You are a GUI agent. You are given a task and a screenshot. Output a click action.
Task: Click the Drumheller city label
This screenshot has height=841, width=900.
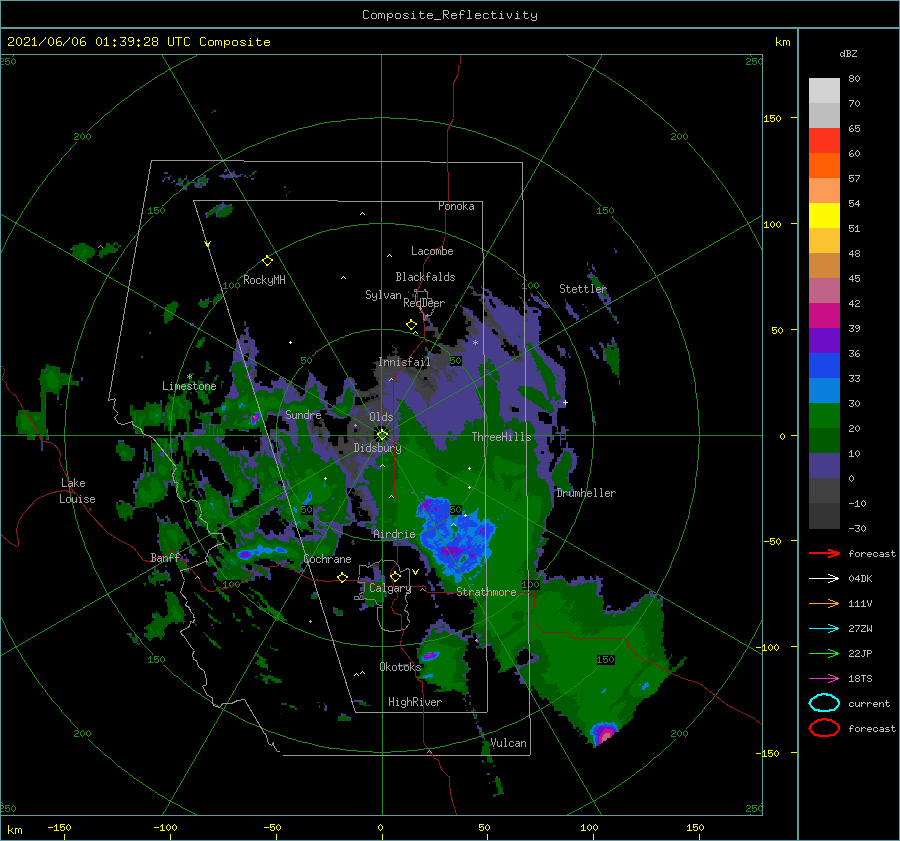[586, 493]
